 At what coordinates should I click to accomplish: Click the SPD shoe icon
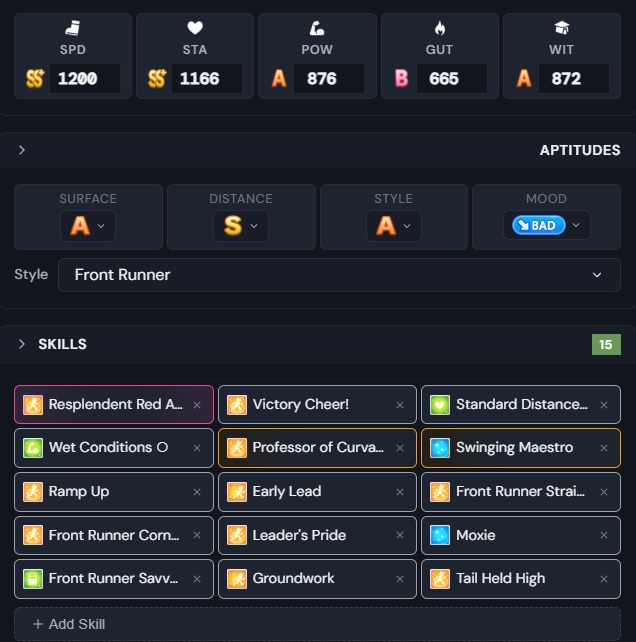tap(72, 28)
